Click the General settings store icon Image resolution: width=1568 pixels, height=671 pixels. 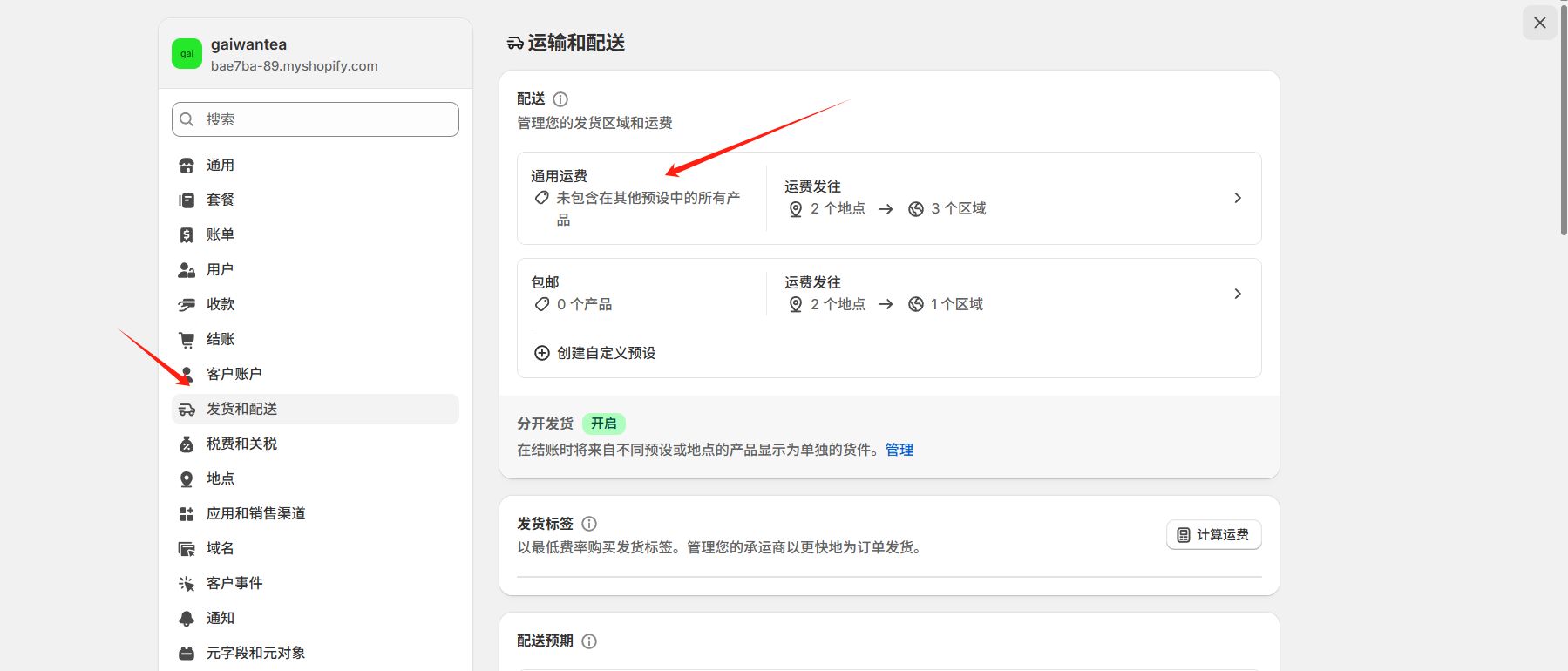click(x=187, y=166)
